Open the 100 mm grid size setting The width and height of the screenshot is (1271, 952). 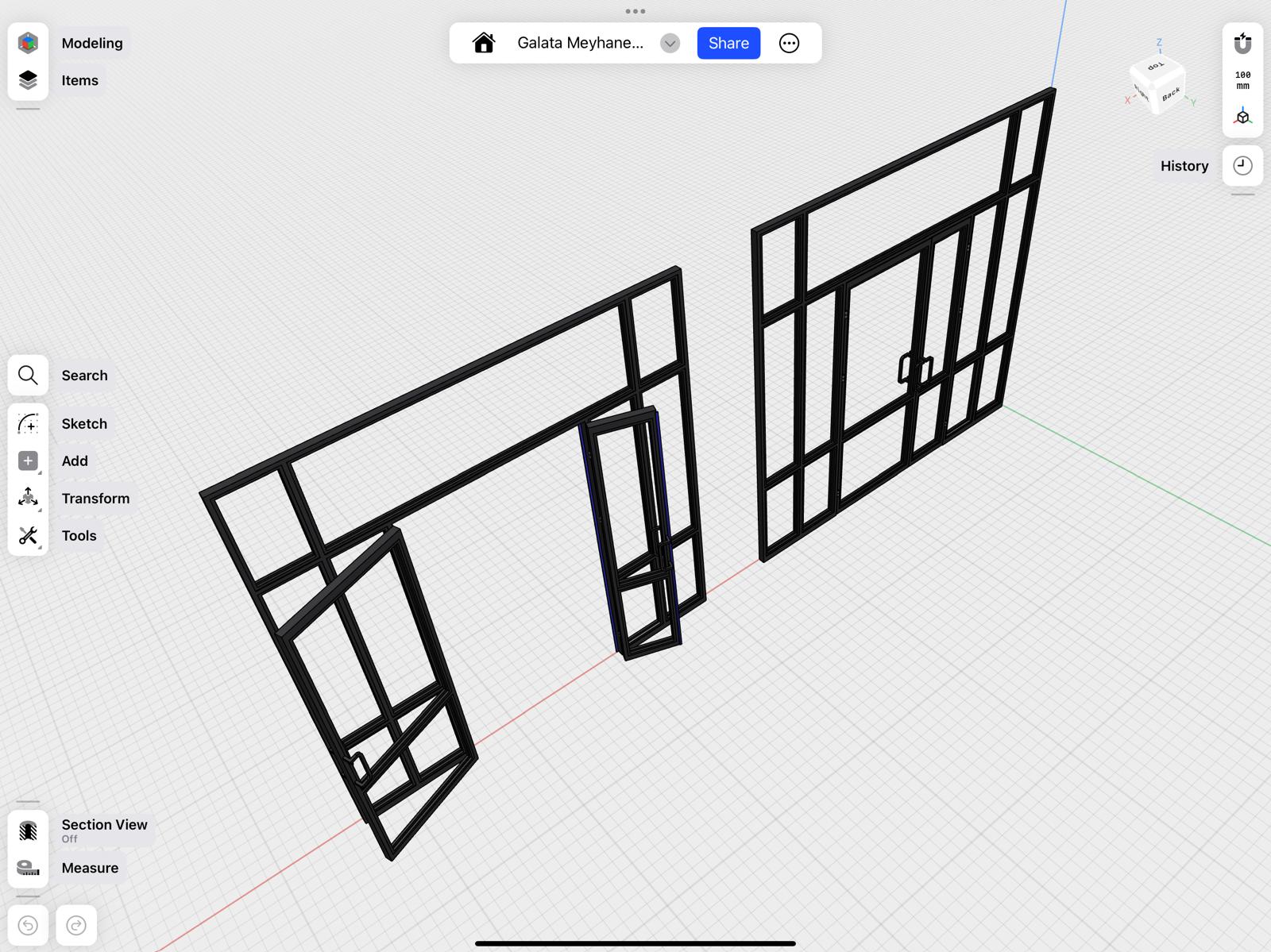(1242, 80)
